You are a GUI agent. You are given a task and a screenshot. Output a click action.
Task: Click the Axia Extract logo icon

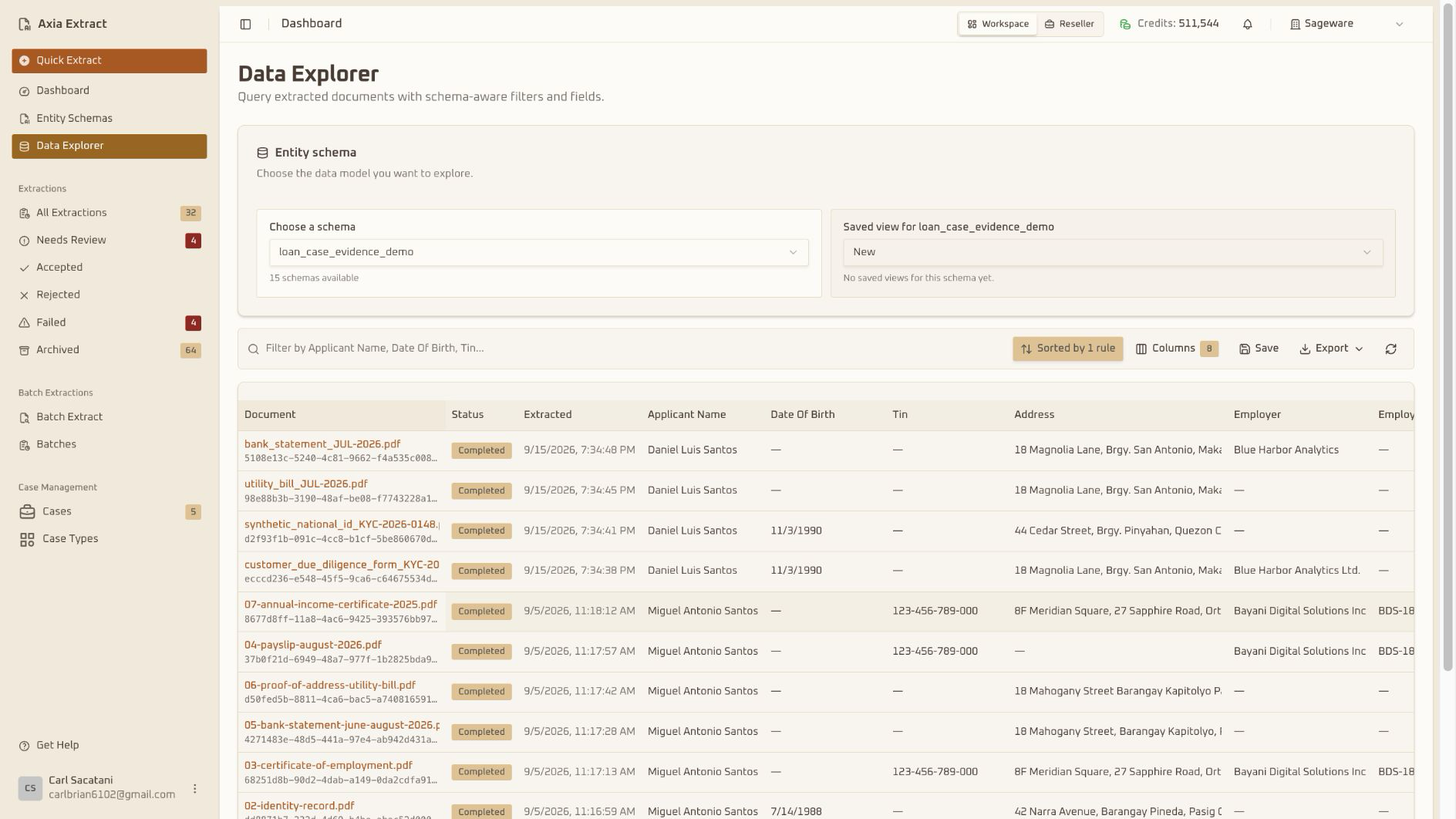coord(25,24)
